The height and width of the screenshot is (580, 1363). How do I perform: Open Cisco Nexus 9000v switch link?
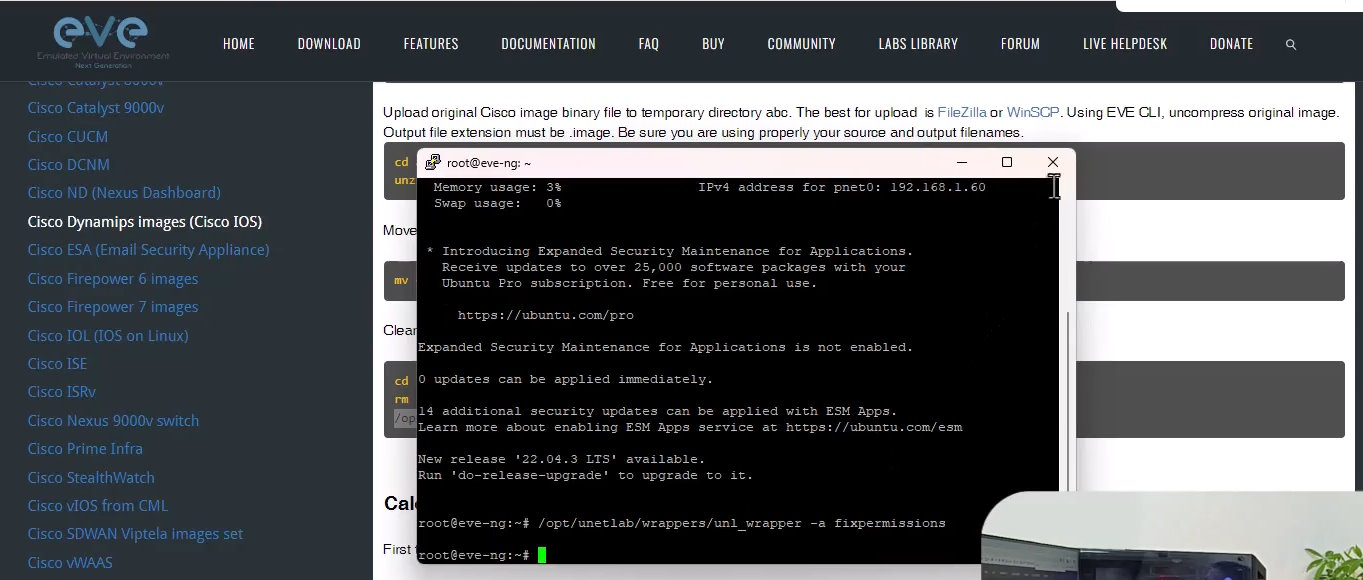click(x=113, y=420)
